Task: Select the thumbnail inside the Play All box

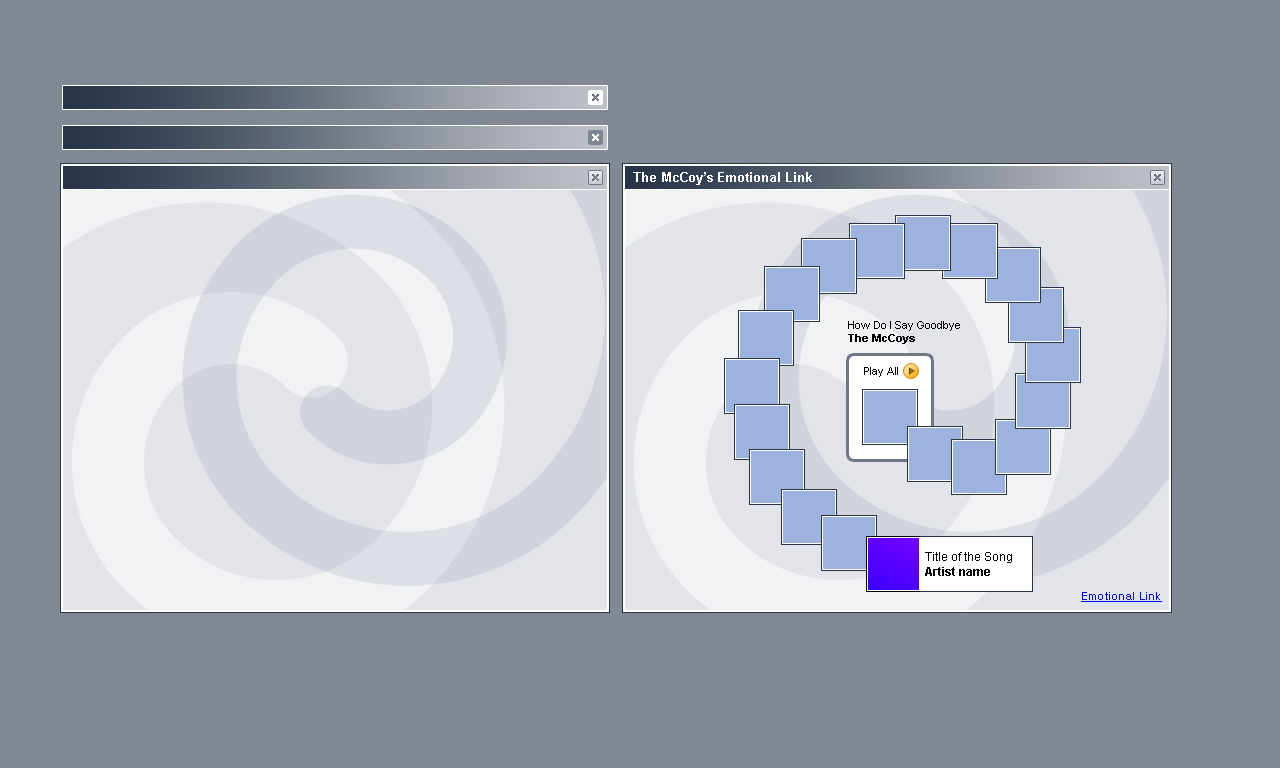Action: (x=890, y=417)
